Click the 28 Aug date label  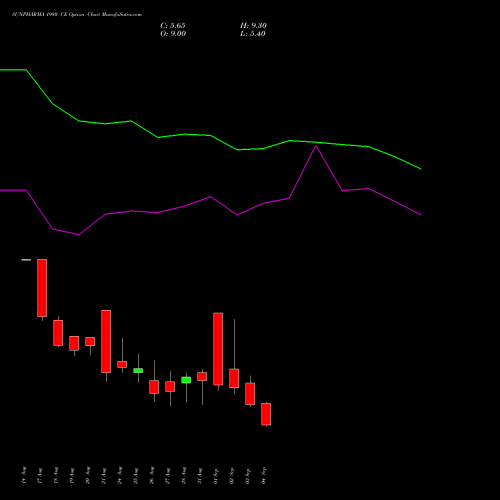coord(184,475)
